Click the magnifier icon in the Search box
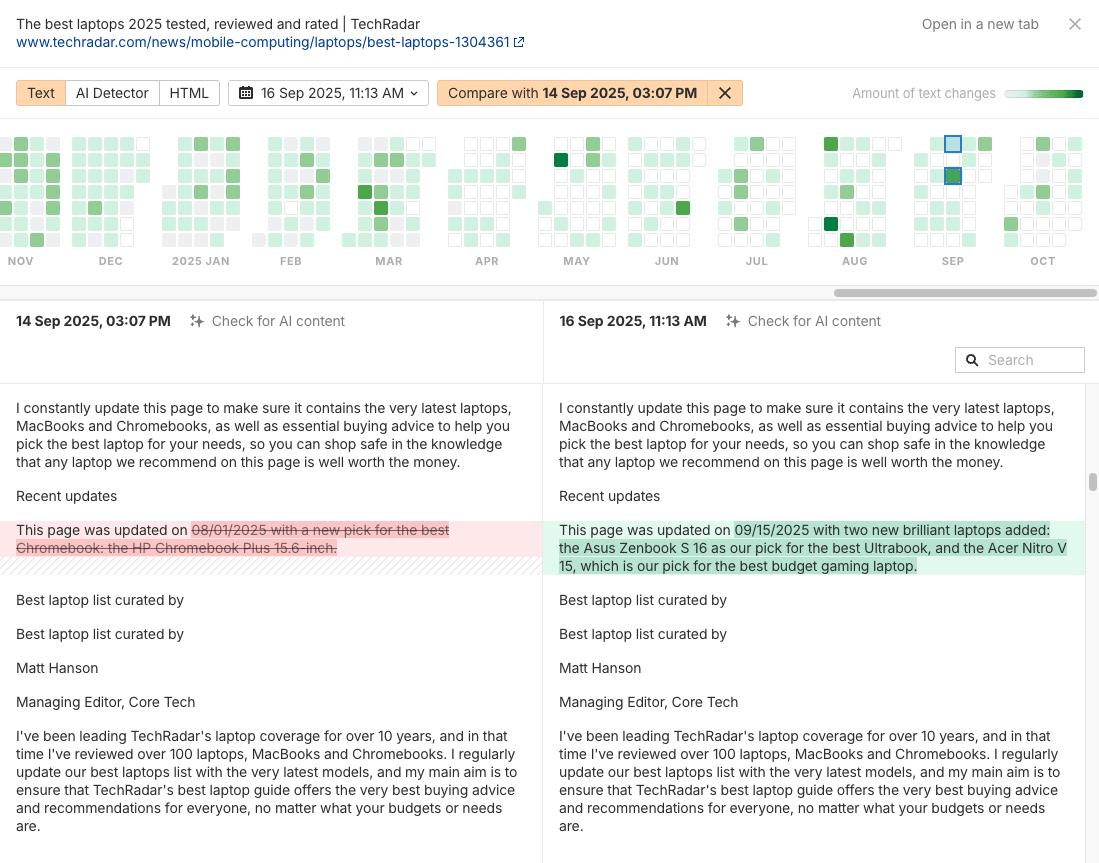The width and height of the screenshot is (1099, 863). pos(972,359)
